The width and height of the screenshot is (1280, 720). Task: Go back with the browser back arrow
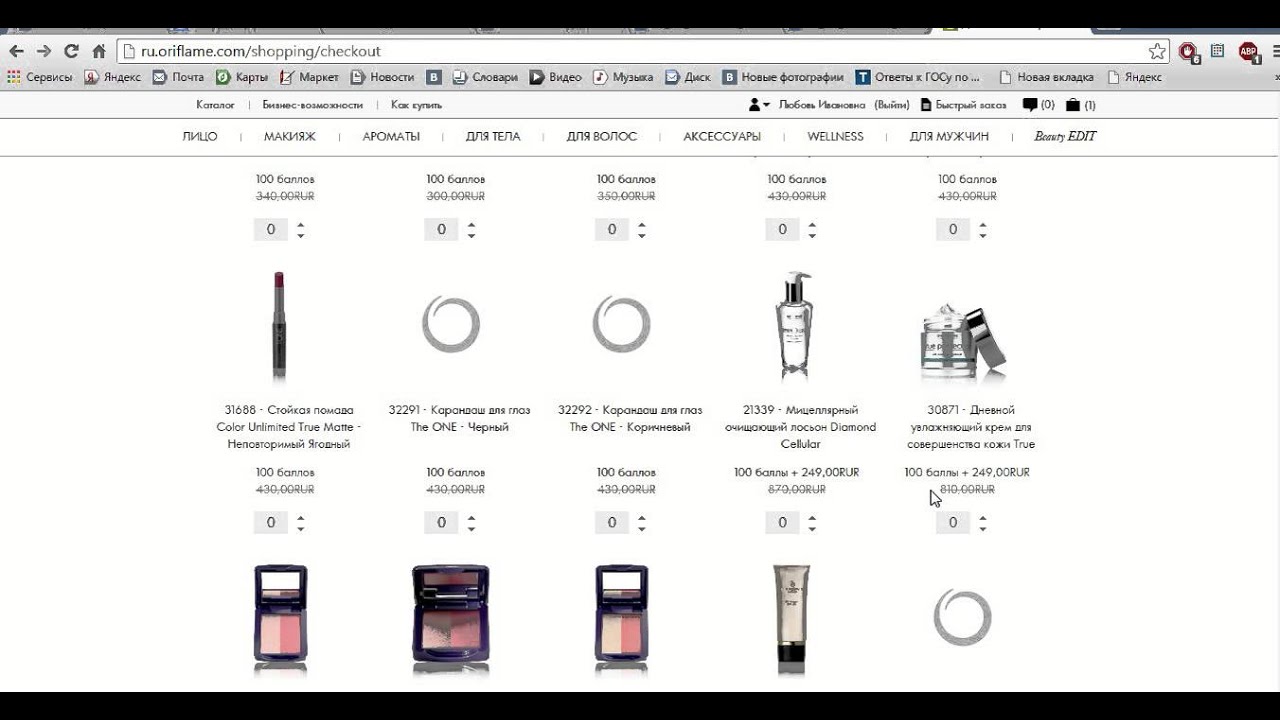[x=16, y=51]
